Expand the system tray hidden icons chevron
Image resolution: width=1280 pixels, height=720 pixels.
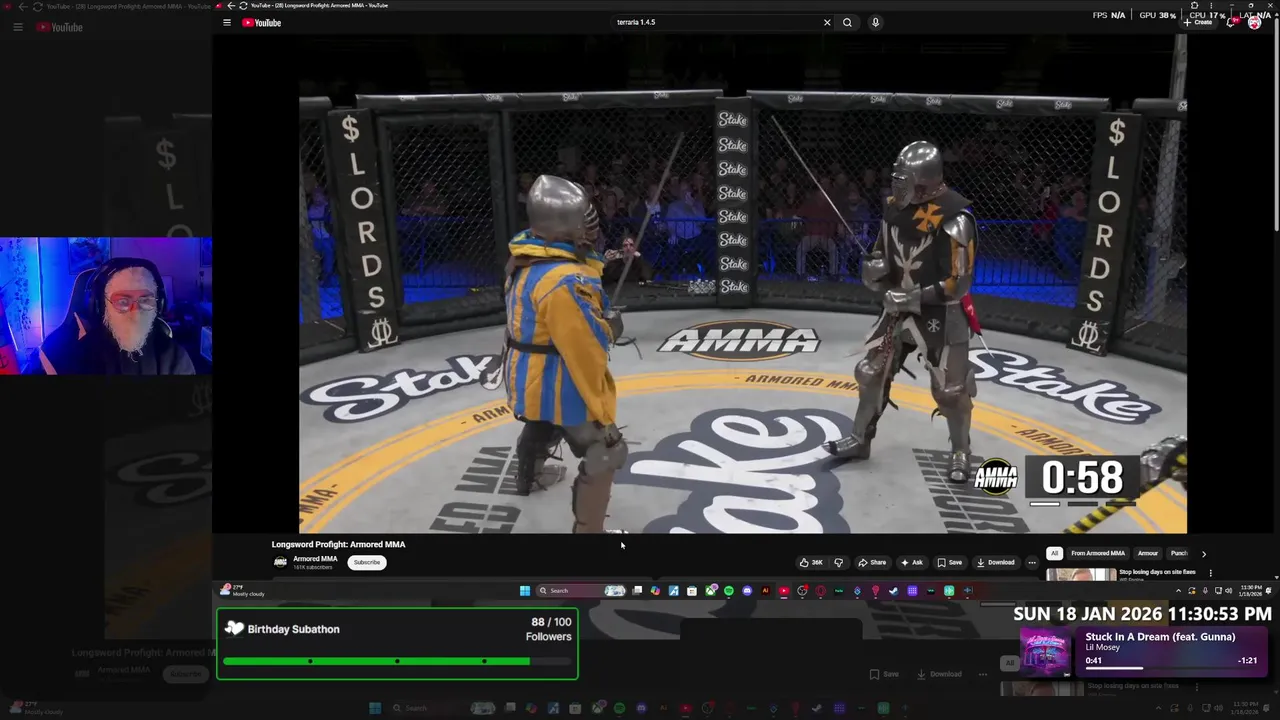pos(1178,590)
